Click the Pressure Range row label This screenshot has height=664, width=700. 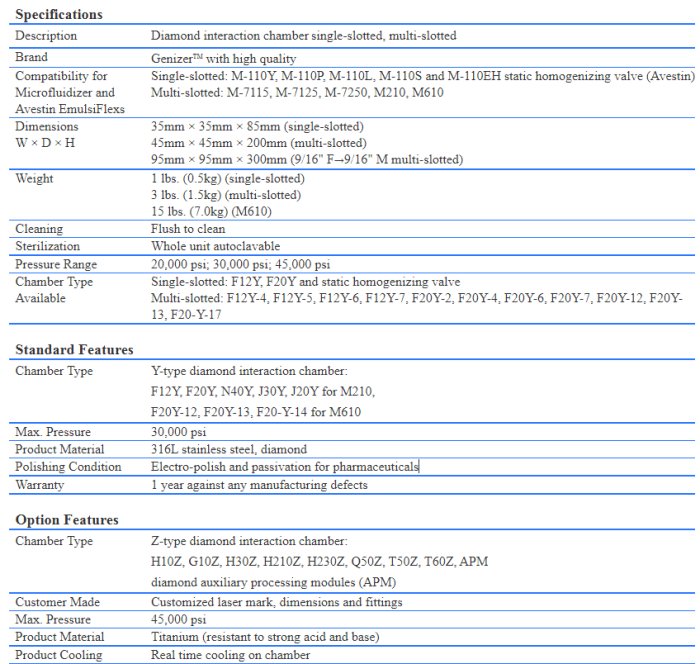(x=56, y=264)
